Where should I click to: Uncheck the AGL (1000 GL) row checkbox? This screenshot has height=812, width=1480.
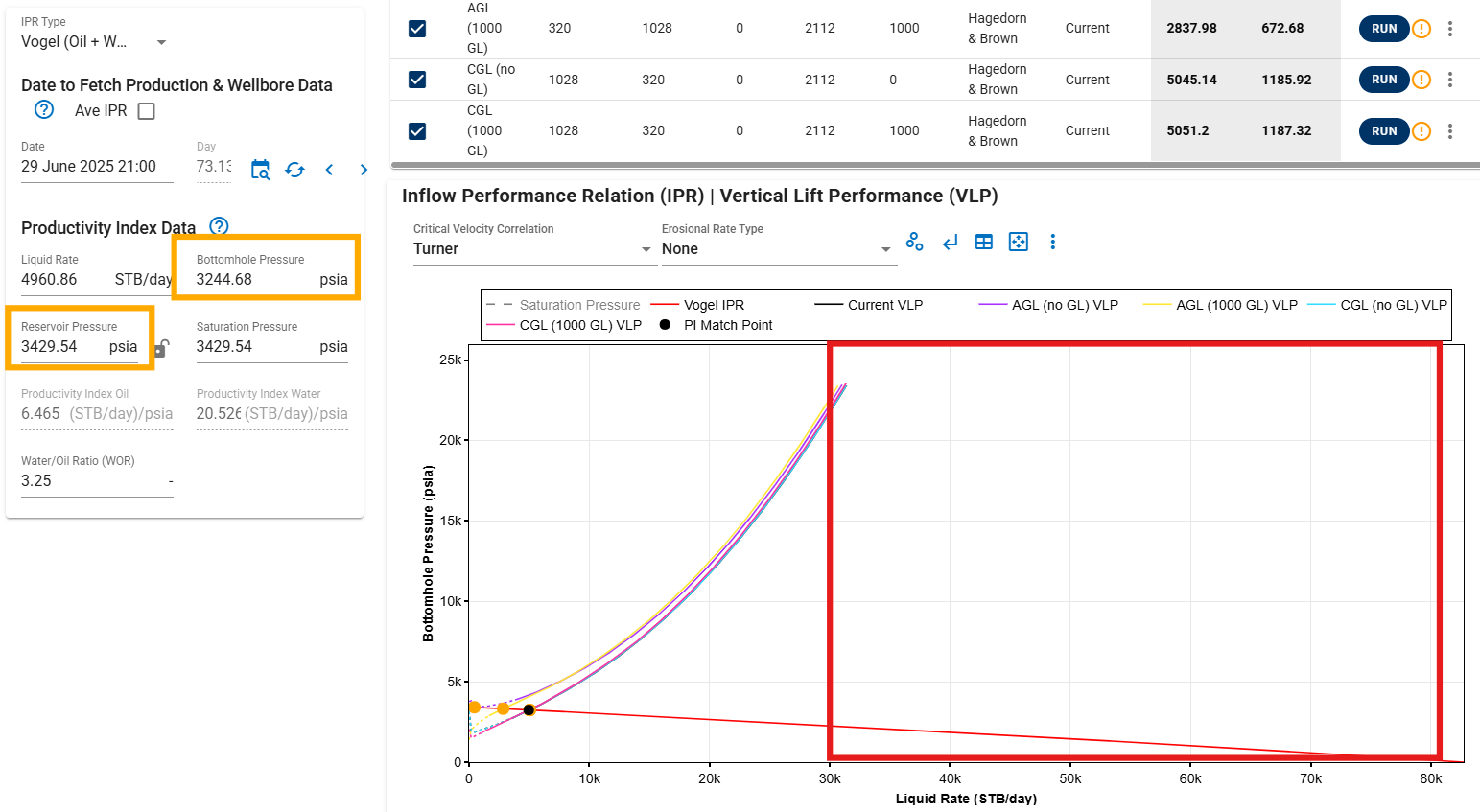[x=417, y=29]
